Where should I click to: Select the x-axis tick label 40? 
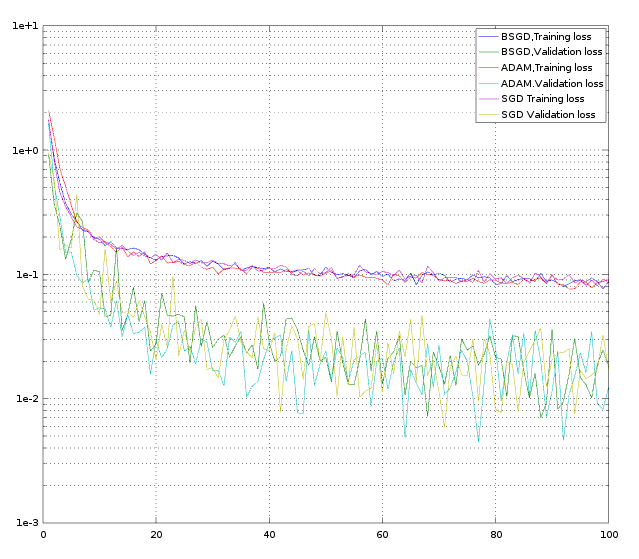point(269,535)
